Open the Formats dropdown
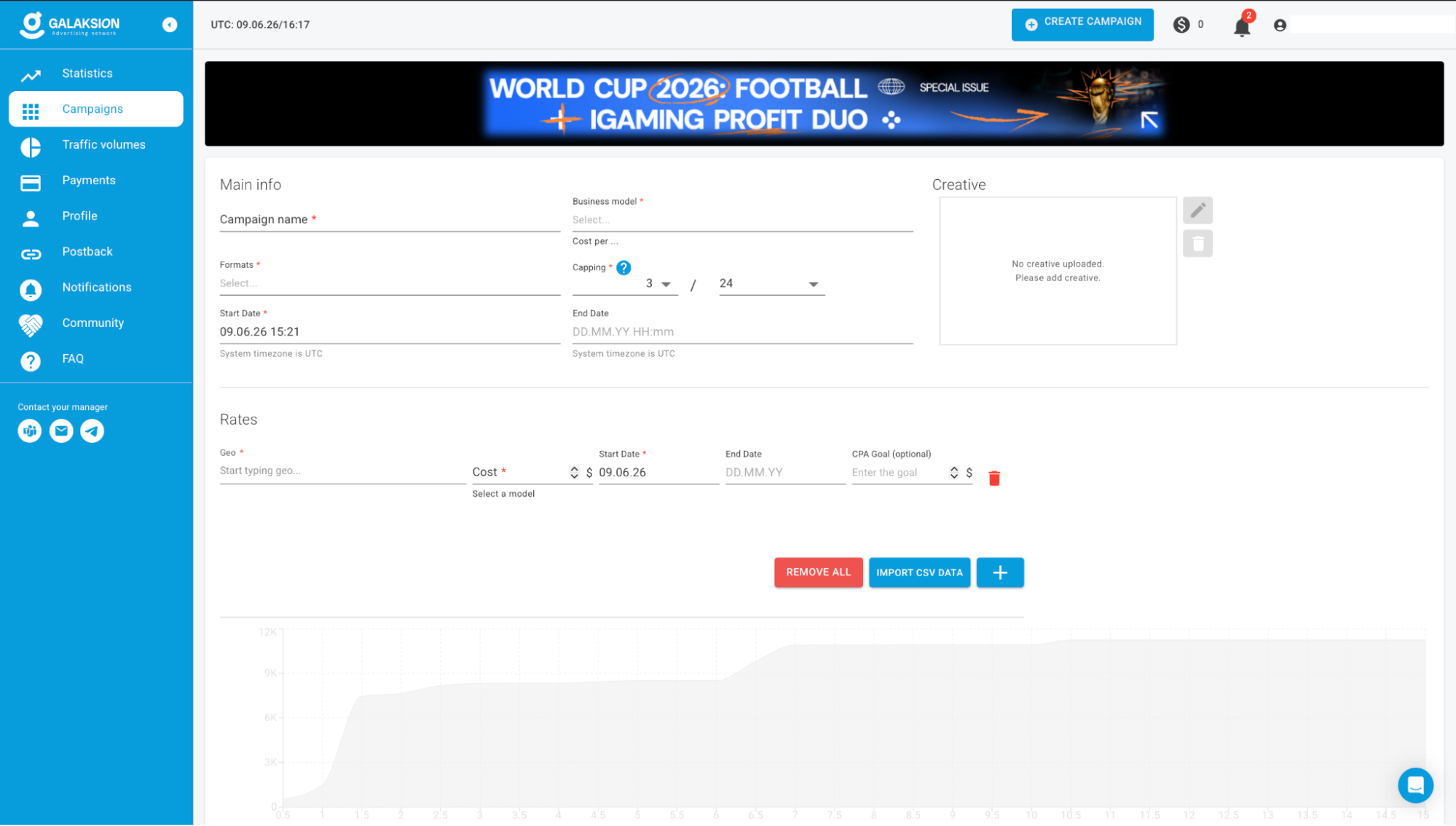 click(390, 283)
